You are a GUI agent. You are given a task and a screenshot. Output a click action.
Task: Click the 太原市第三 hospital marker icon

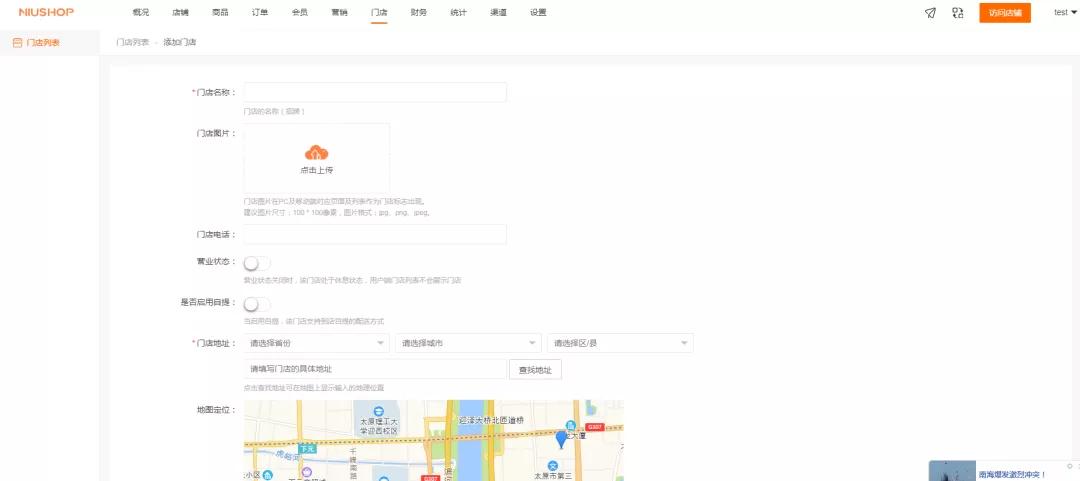[552, 467]
